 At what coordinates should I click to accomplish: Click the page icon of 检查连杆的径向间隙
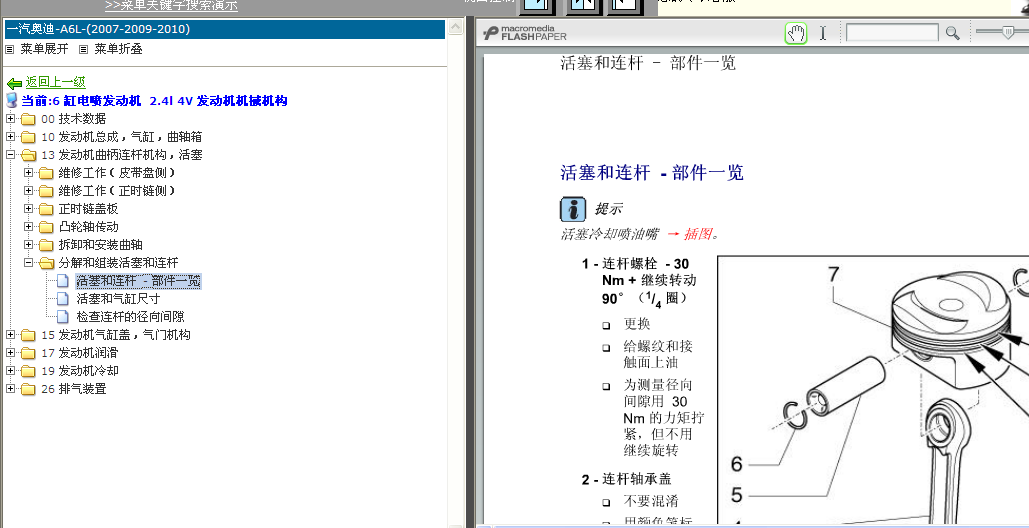pyautogui.click(x=63, y=317)
